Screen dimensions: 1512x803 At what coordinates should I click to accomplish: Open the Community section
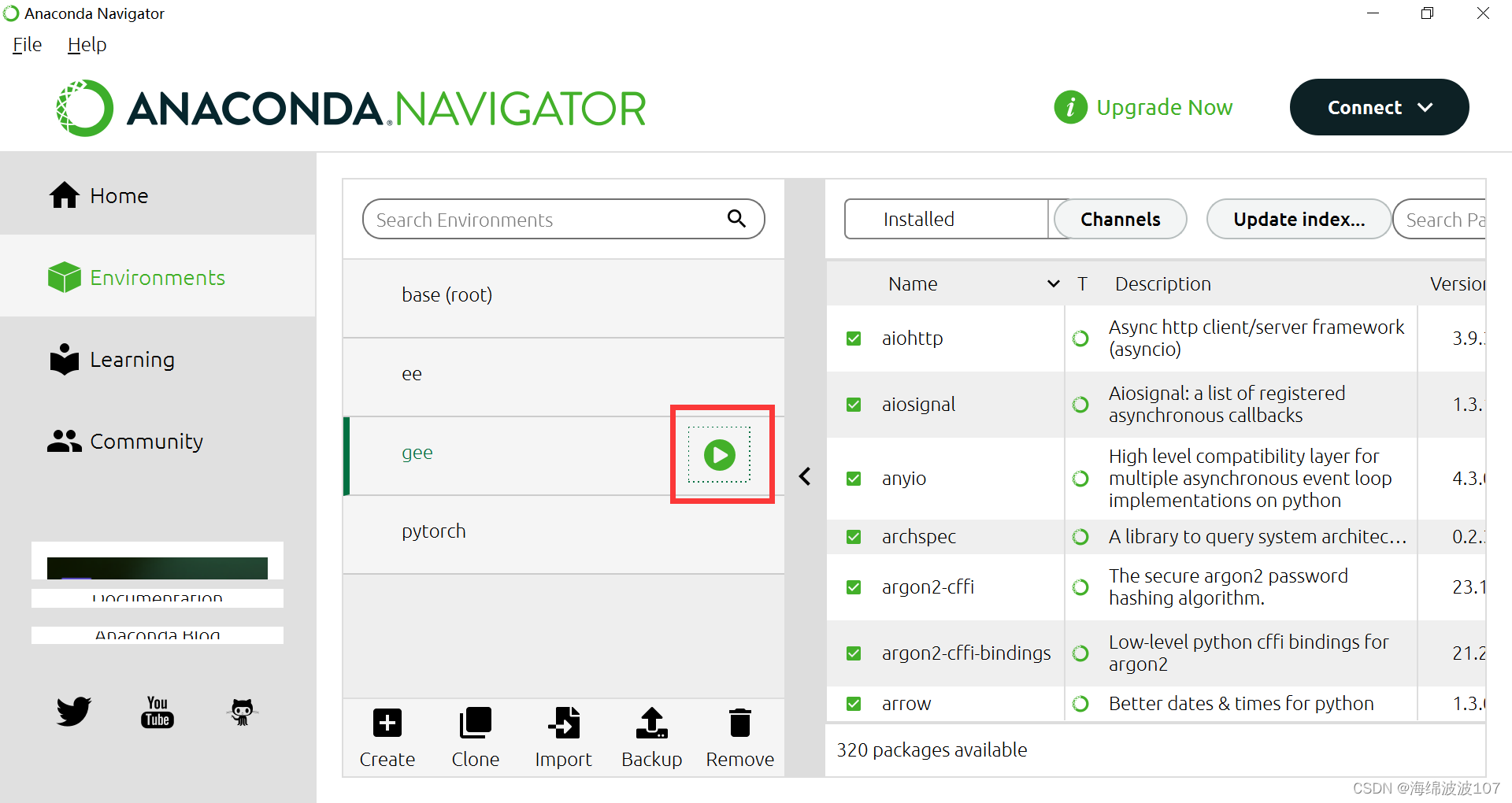click(x=157, y=442)
